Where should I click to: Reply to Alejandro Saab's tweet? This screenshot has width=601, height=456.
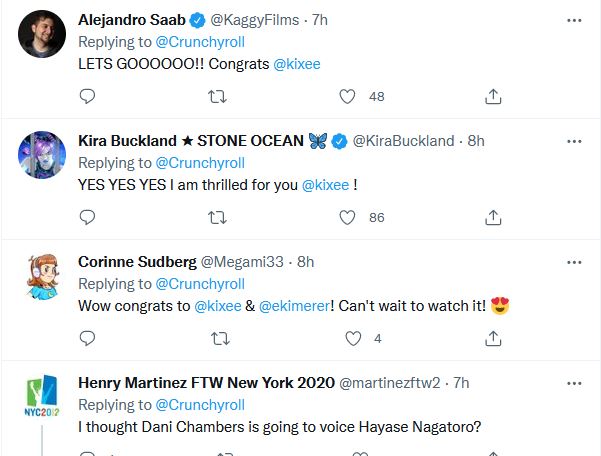[87, 97]
